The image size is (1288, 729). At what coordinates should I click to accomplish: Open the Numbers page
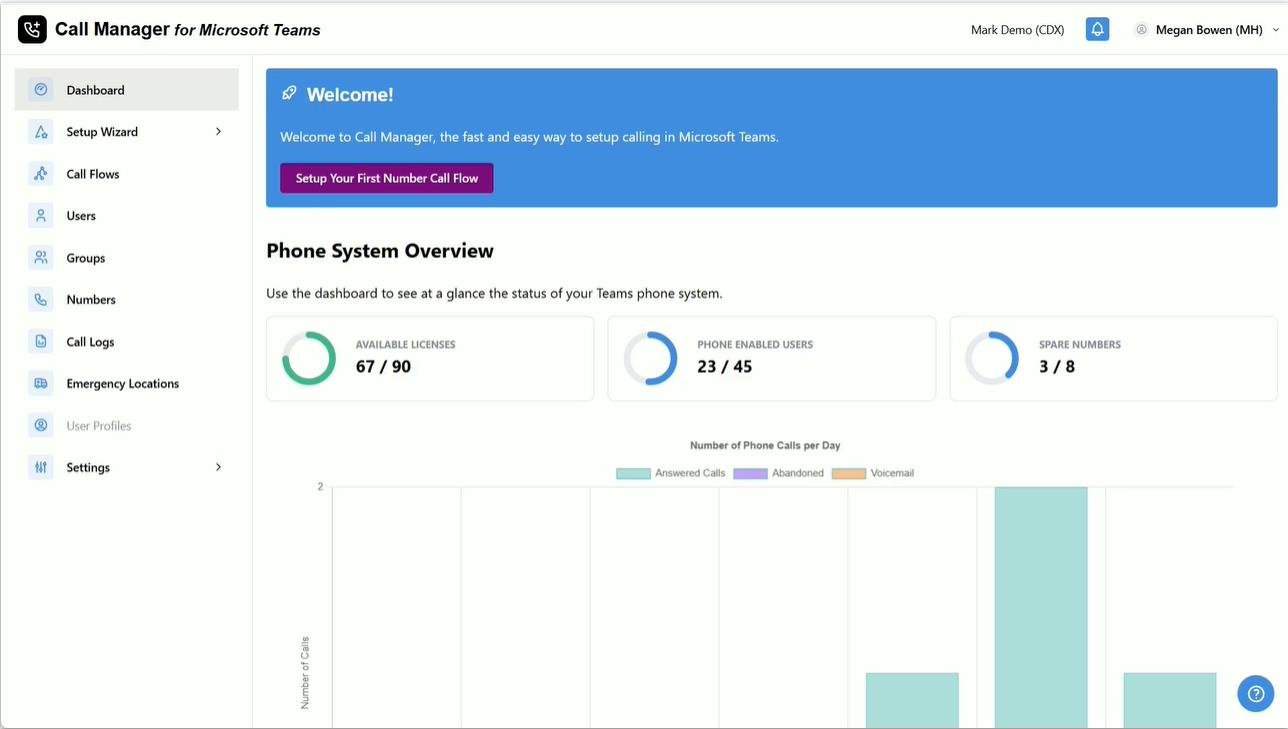pyautogui.click(x=127, y=300)
